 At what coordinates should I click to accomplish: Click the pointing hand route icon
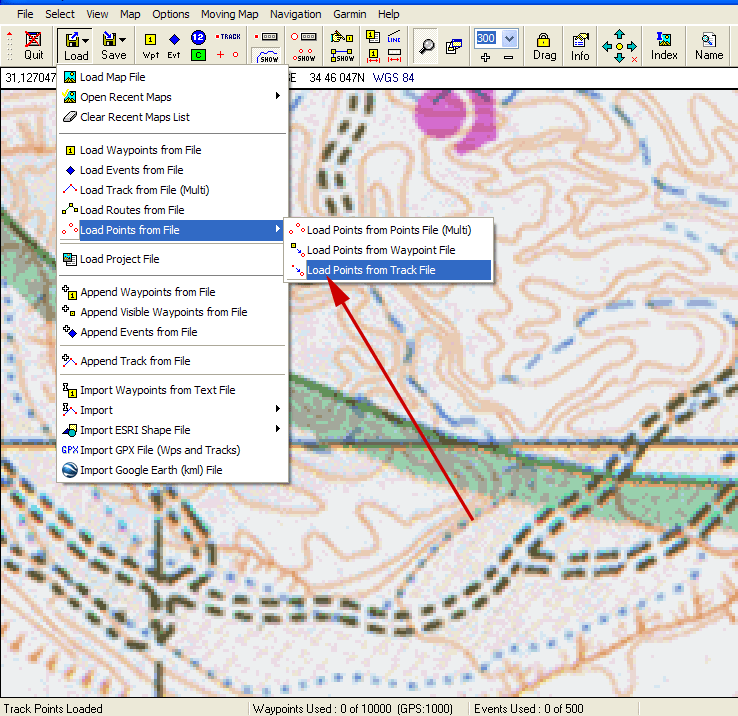(x=342, y=37)
